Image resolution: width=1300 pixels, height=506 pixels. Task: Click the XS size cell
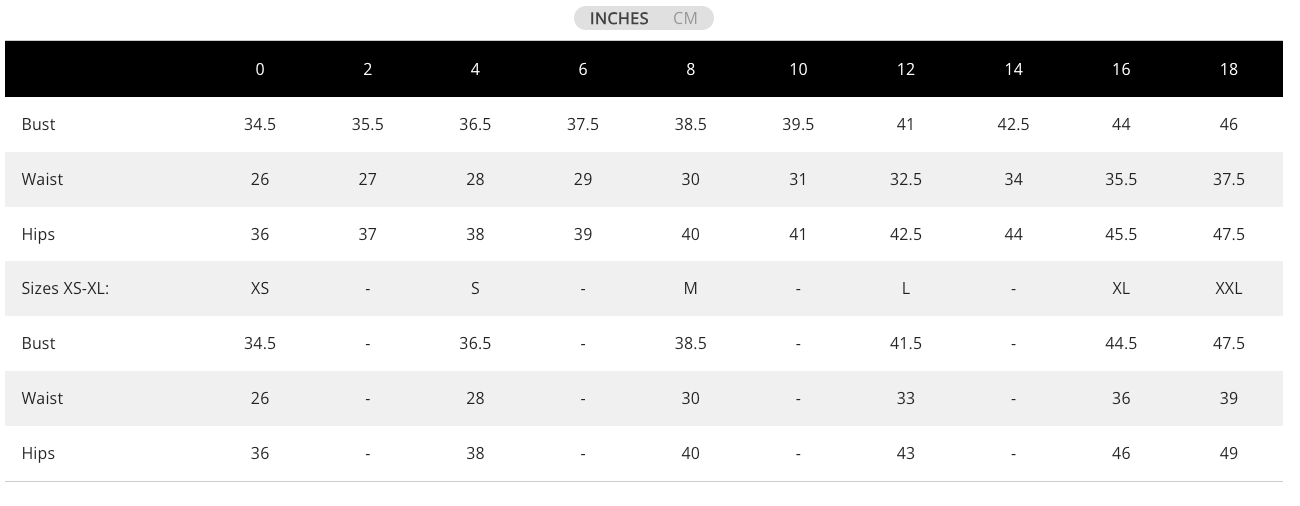260,288
